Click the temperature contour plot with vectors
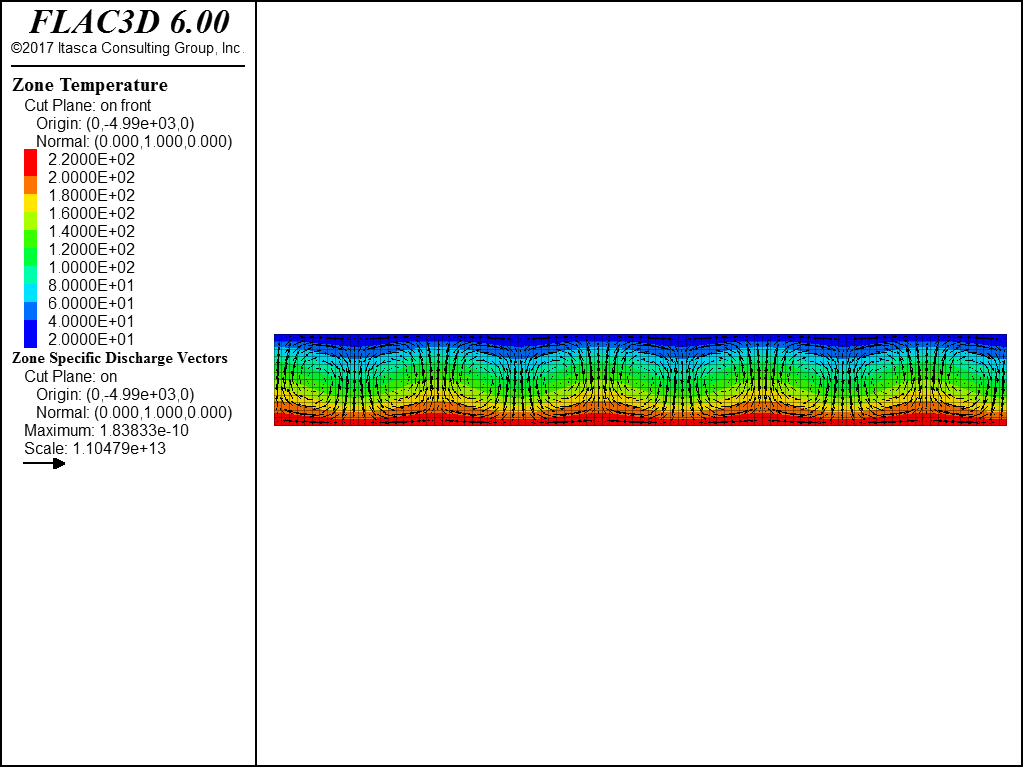The image size is (1024, 768). coord(640,380)
